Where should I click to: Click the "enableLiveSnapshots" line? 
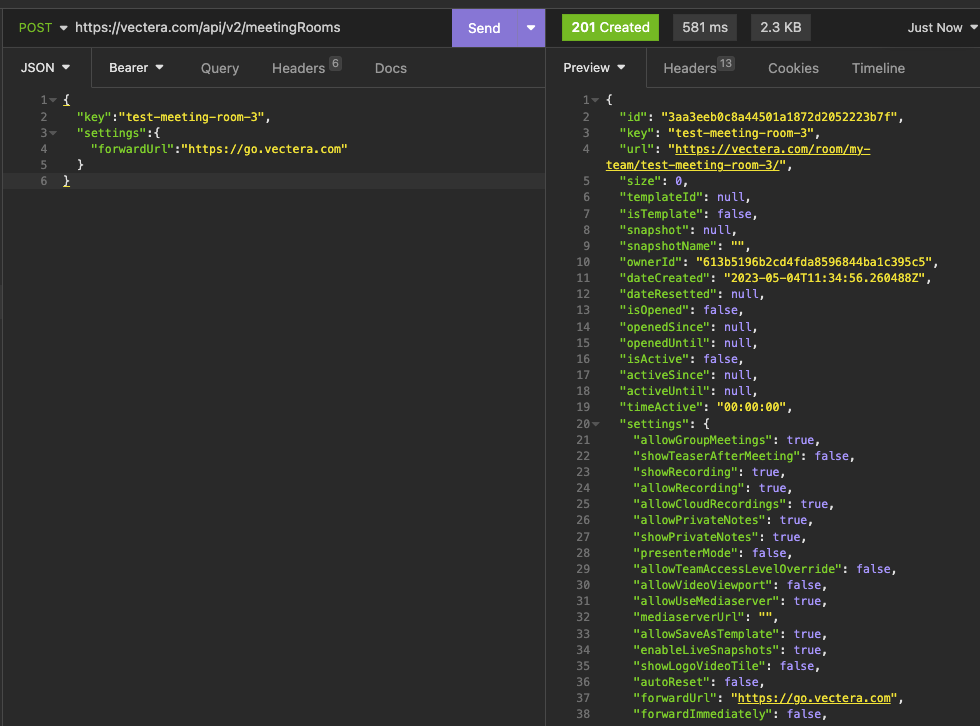[x=730, y=650]
